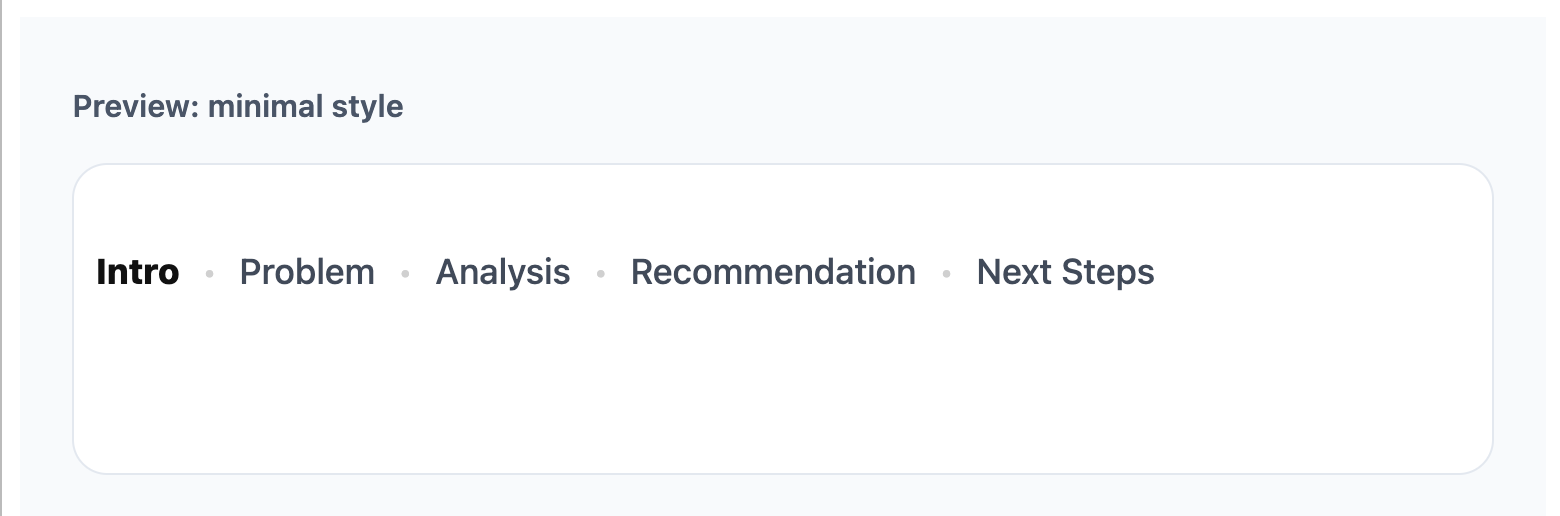Jump to the Next Steps step
This screenshot has width=1560, height=516.
[x=1065, y=272]
